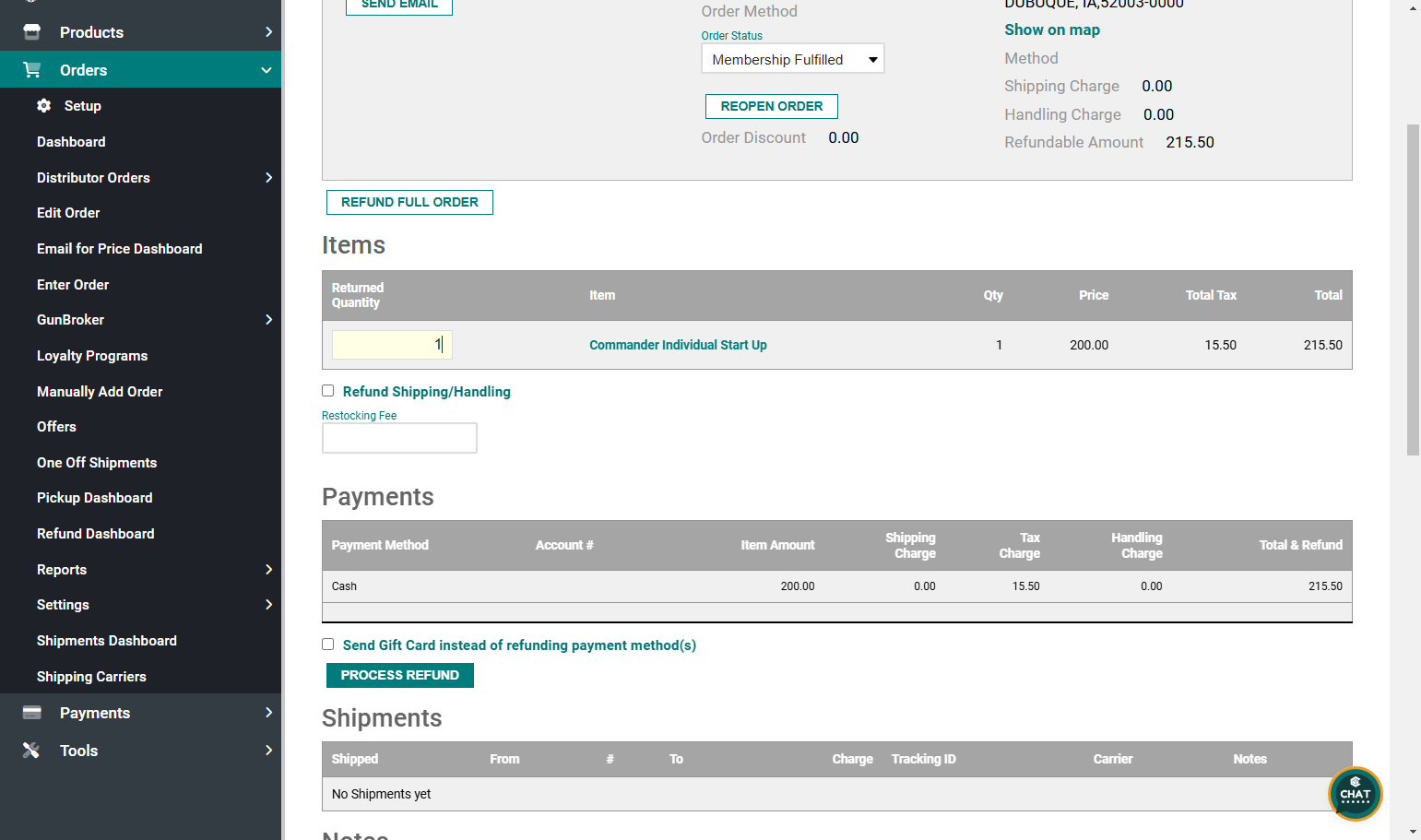Open Commander Individual Start Up item link
This screenshot has height=840, width=1421.
[678, 345]
